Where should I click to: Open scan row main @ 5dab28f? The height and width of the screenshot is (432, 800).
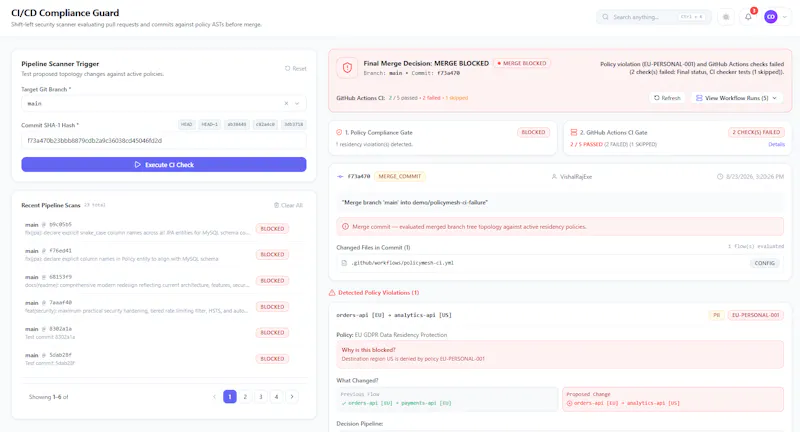(x=164, y=359)
